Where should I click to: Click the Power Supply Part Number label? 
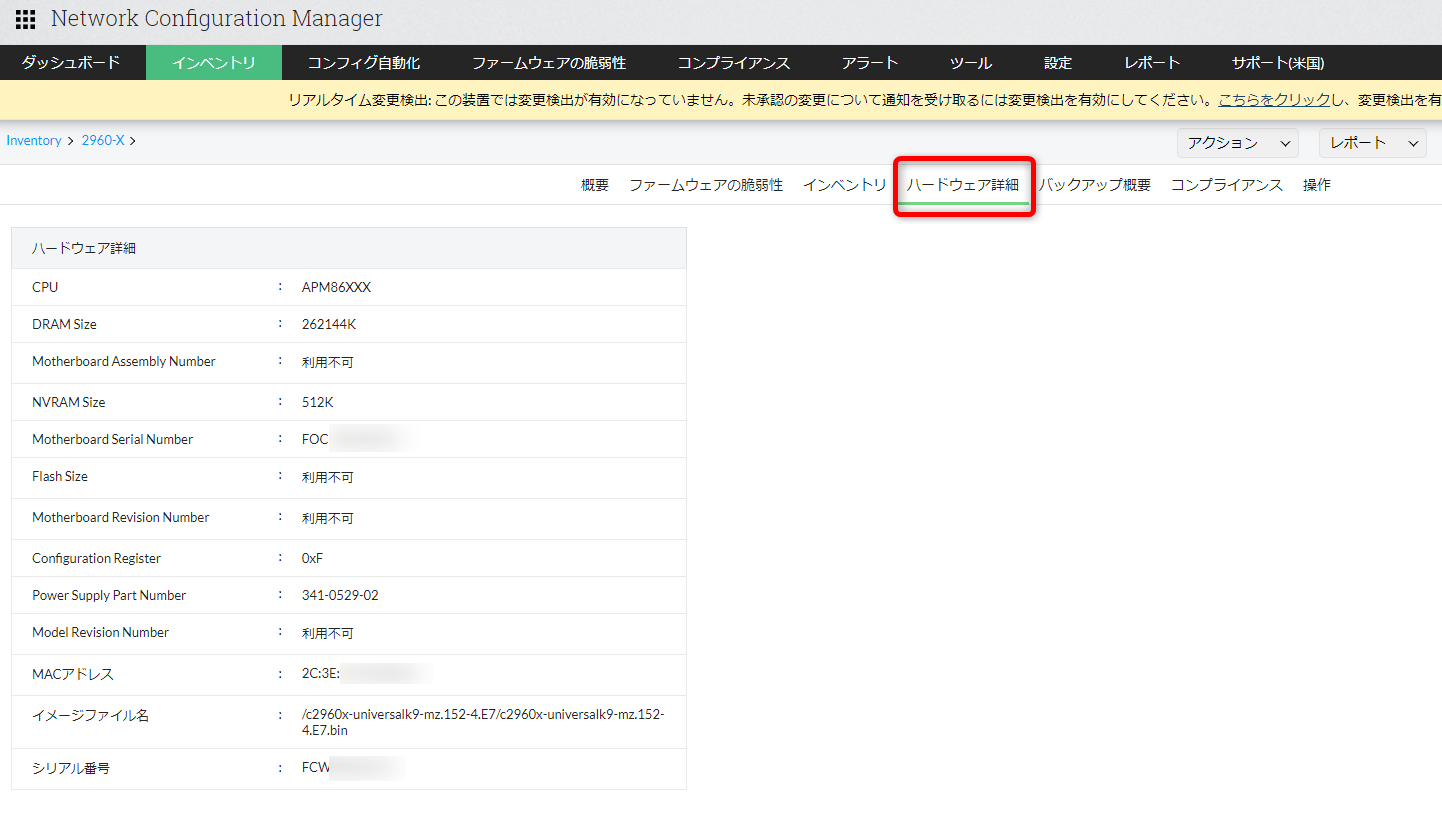click(x=109, y=595)
